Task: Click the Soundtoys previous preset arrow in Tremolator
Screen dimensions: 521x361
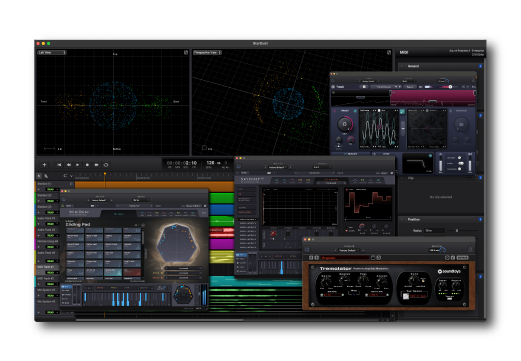Action: pos(311,258)
